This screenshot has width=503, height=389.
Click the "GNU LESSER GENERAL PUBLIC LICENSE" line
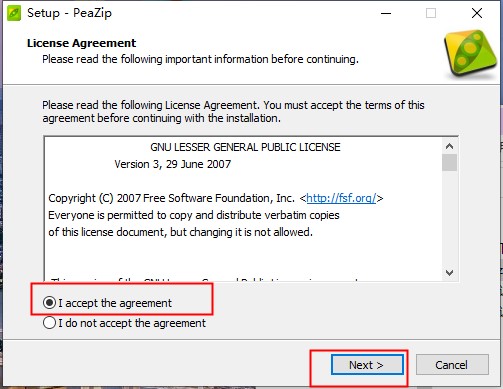pos(245,147)
